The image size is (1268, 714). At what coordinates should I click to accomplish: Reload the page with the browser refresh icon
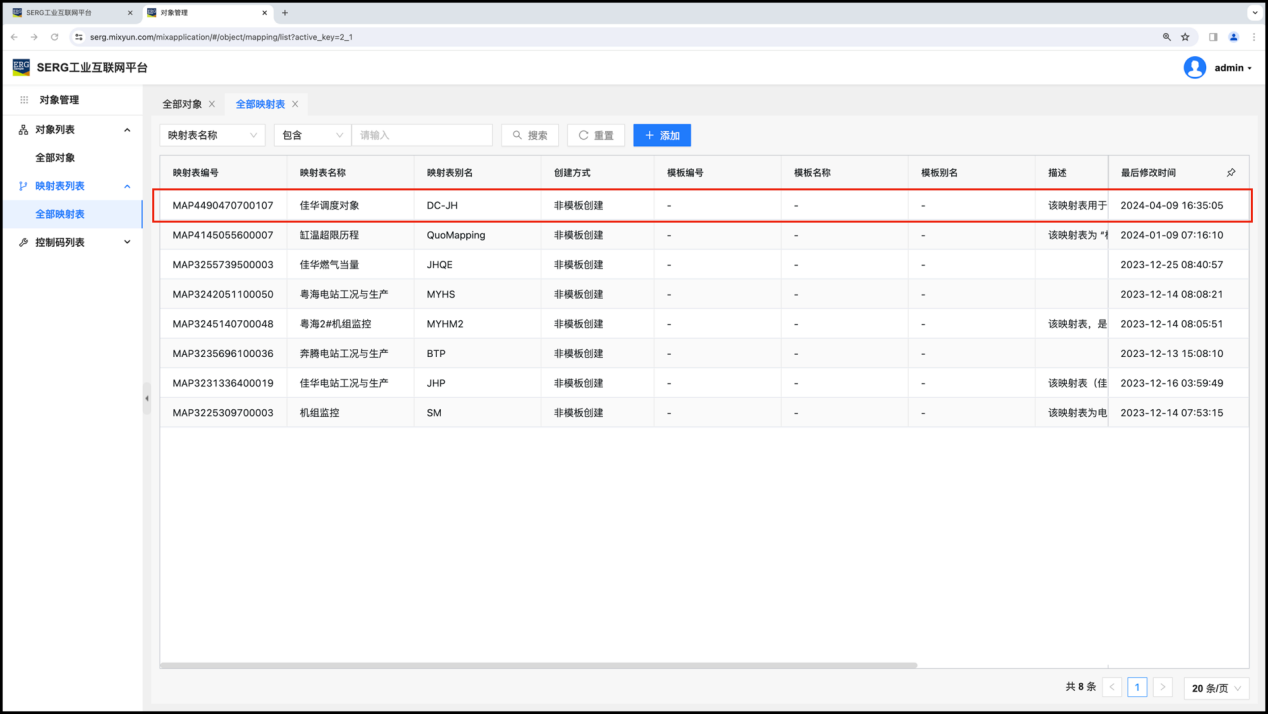[x=54, y=37]
